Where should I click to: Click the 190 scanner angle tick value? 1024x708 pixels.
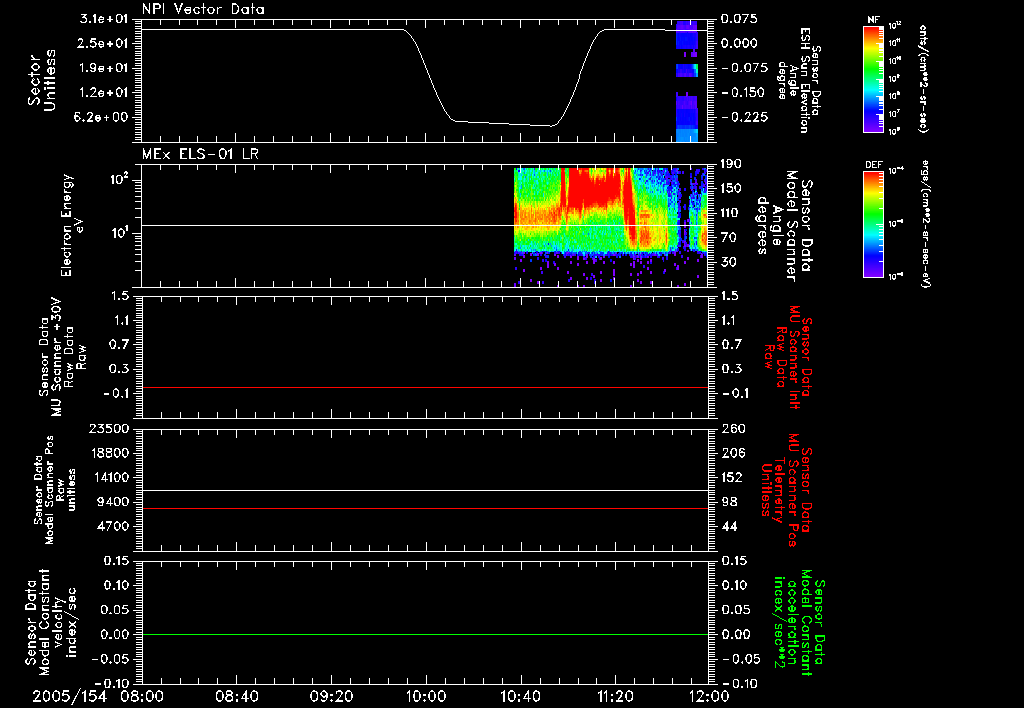coord(732,163)
